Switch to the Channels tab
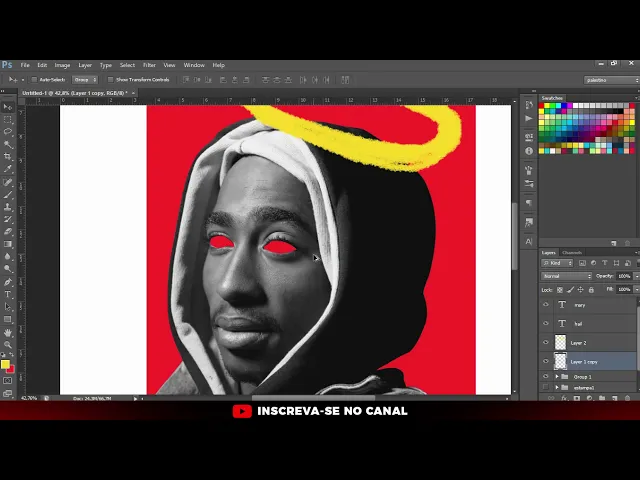The image size is (640, 480). pos(571,253)
